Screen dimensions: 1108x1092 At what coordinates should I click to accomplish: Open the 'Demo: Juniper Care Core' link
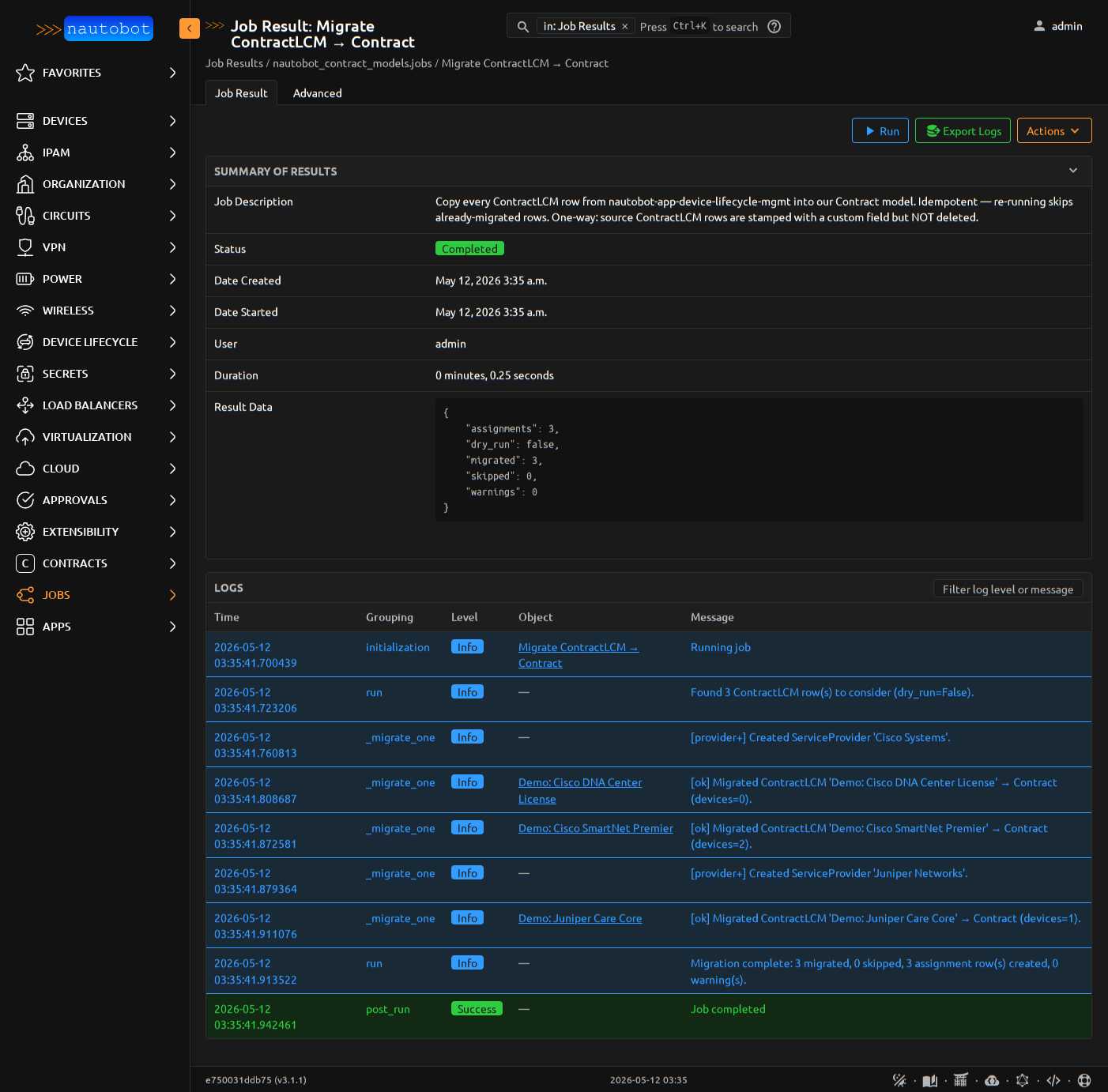[580, 918]
